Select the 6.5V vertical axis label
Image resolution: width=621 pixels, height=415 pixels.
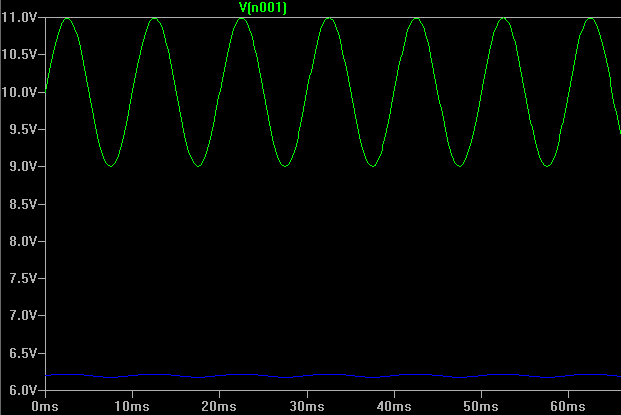pyautogui.click(x=22, y=353)
